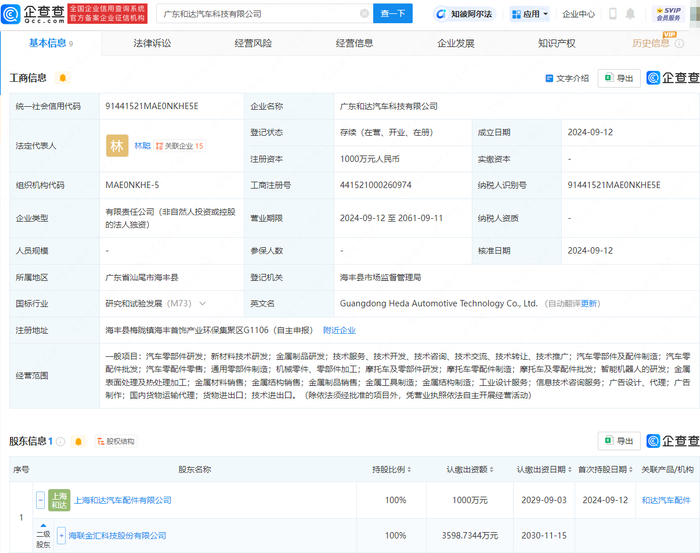Switch to the 法律诉讼 tab
The image size is (700, 553).
(152, 44)
